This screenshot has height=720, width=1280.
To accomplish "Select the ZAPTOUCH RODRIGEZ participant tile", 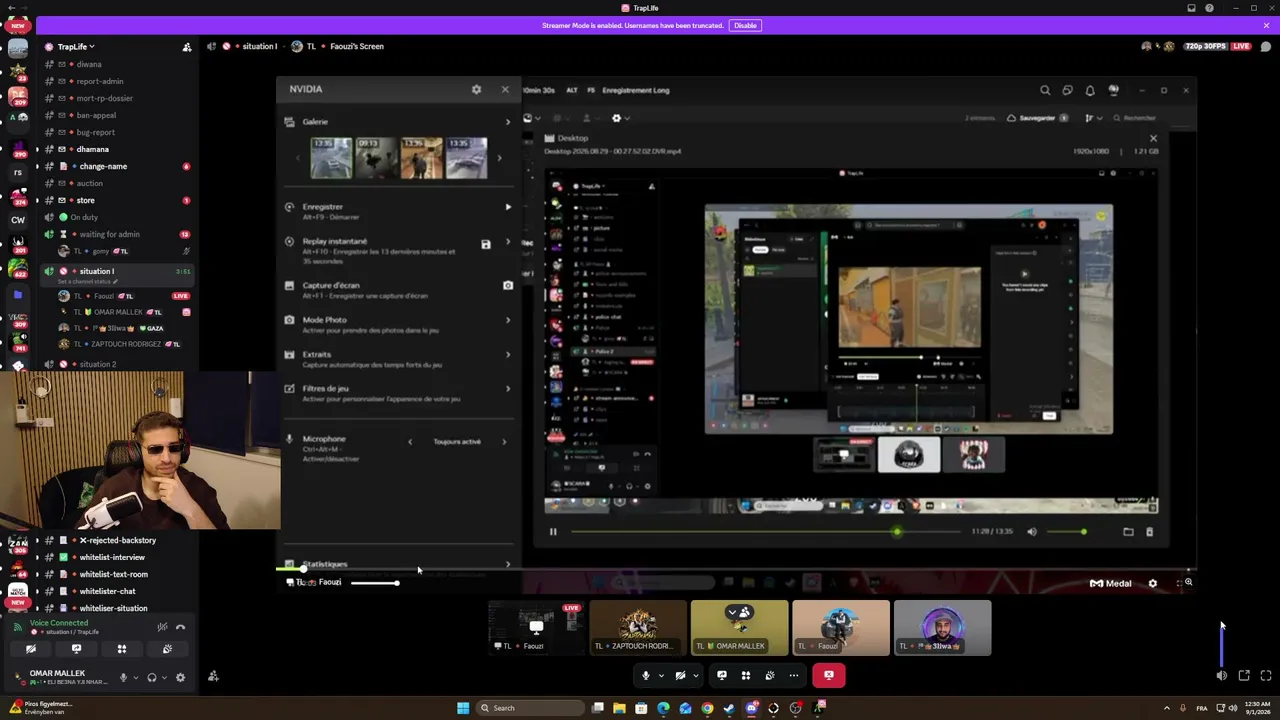I will [638, 628].
